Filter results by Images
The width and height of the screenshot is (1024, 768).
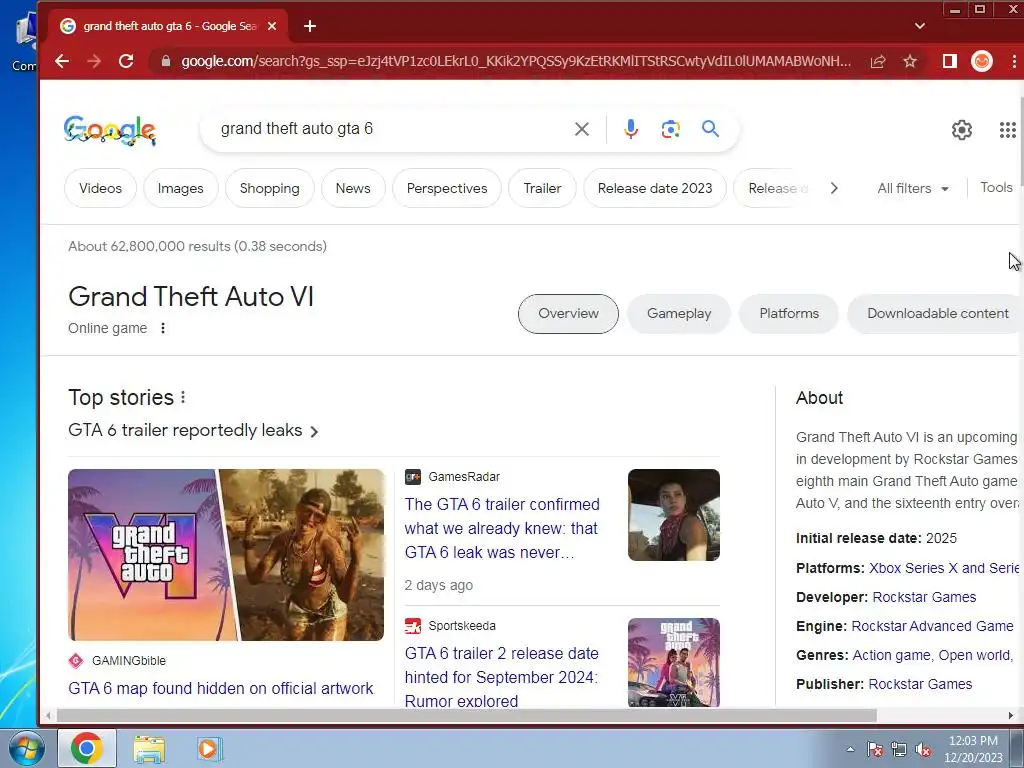pos(180,188)
